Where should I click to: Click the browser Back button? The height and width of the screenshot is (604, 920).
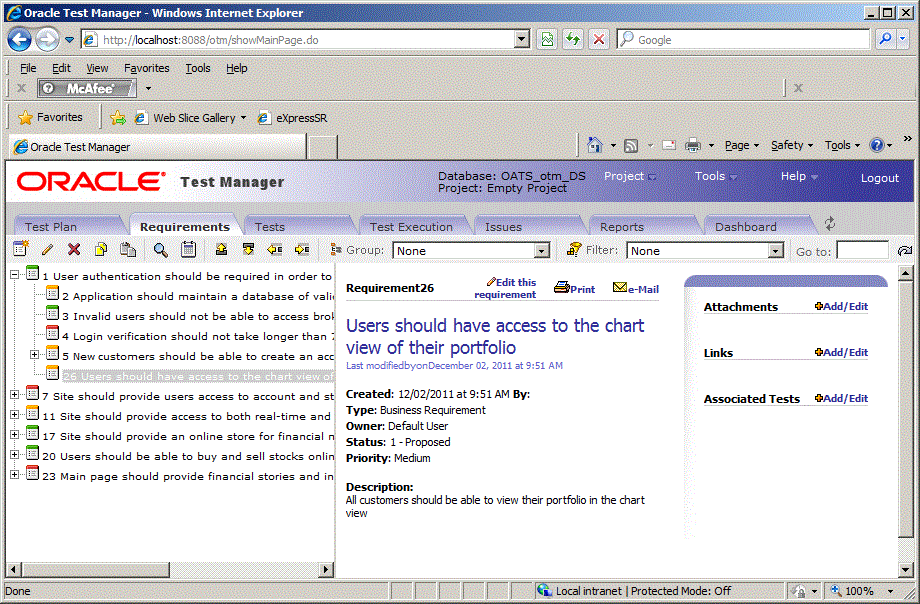[x=19, y=40]
